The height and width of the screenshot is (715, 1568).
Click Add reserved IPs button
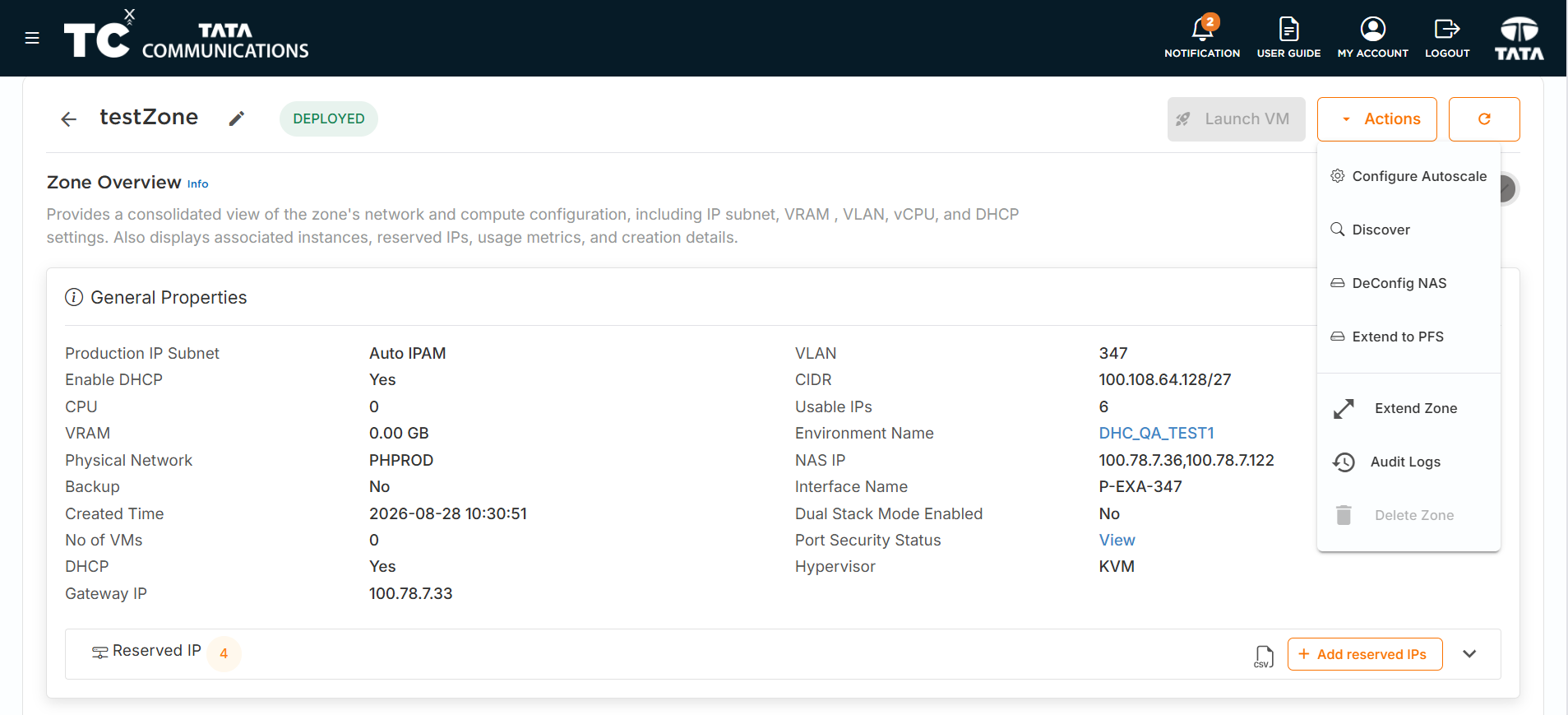coord(1365,654)
